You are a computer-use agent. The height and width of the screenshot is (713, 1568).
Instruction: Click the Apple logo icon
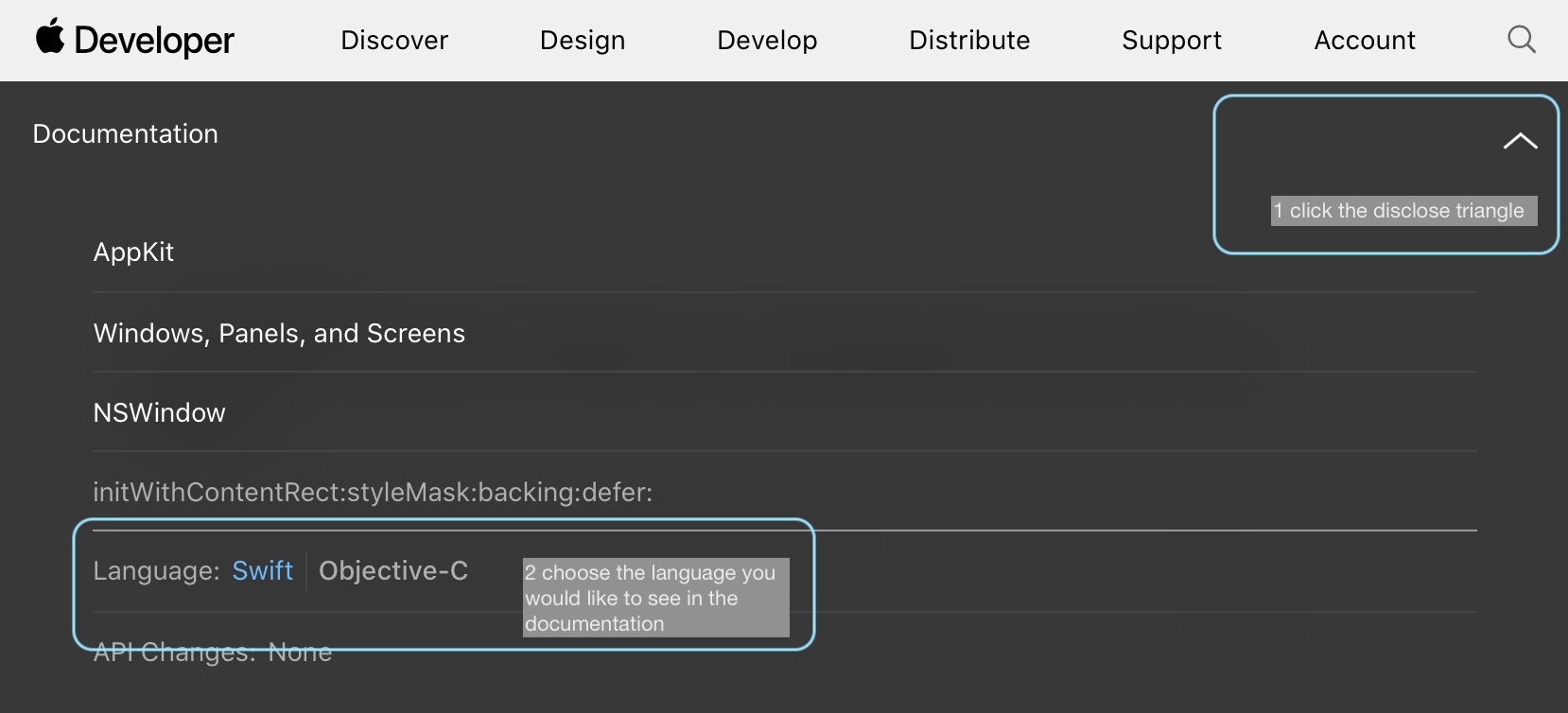coord(52,38)
